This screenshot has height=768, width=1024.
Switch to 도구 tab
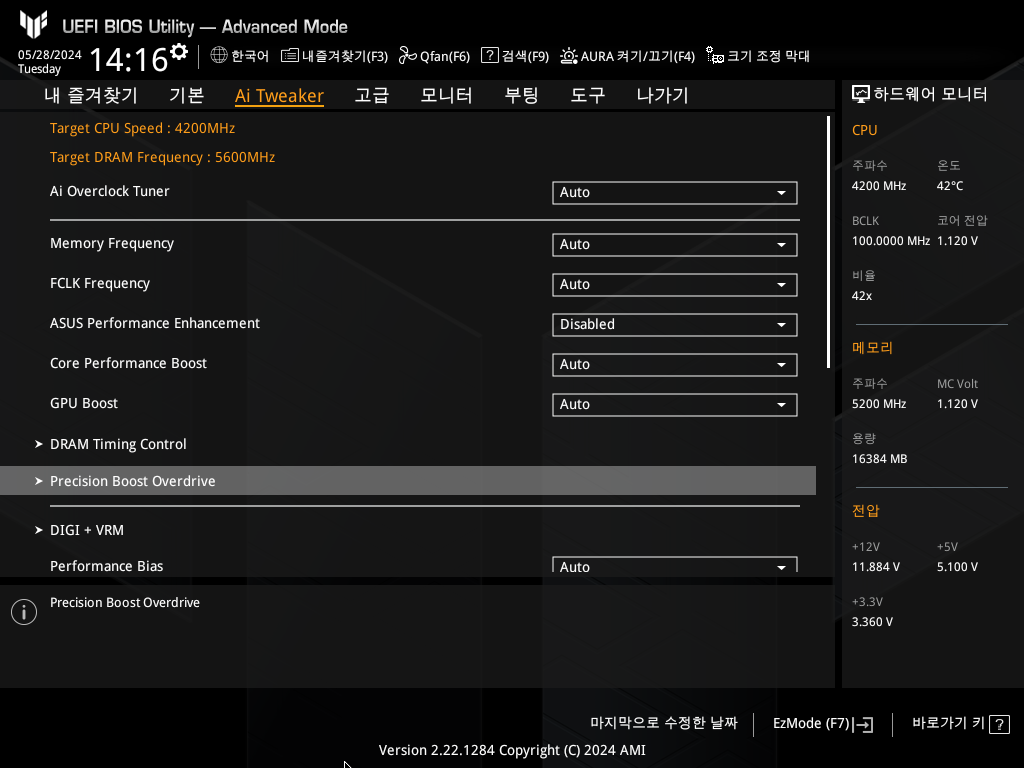click(588, 95)
